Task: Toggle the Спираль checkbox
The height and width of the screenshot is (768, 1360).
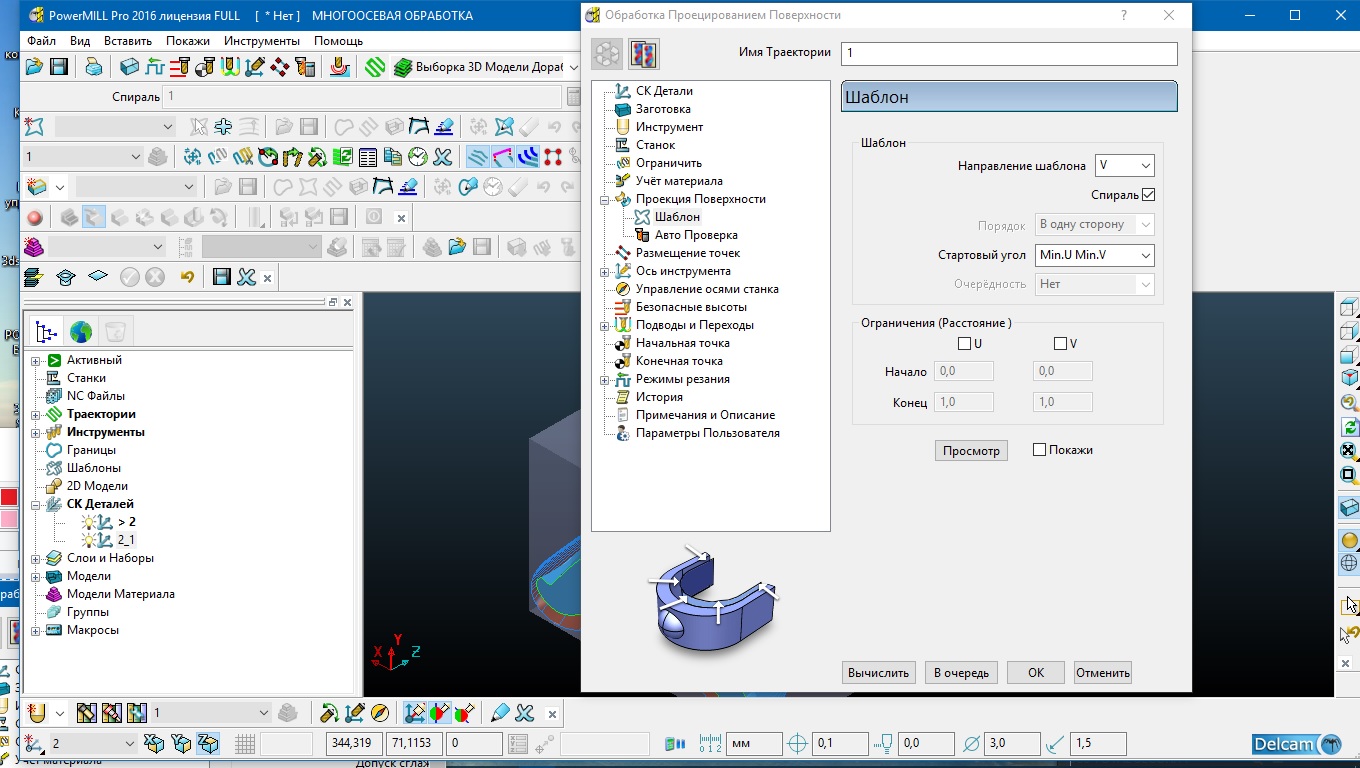Action: point(1148,195)
